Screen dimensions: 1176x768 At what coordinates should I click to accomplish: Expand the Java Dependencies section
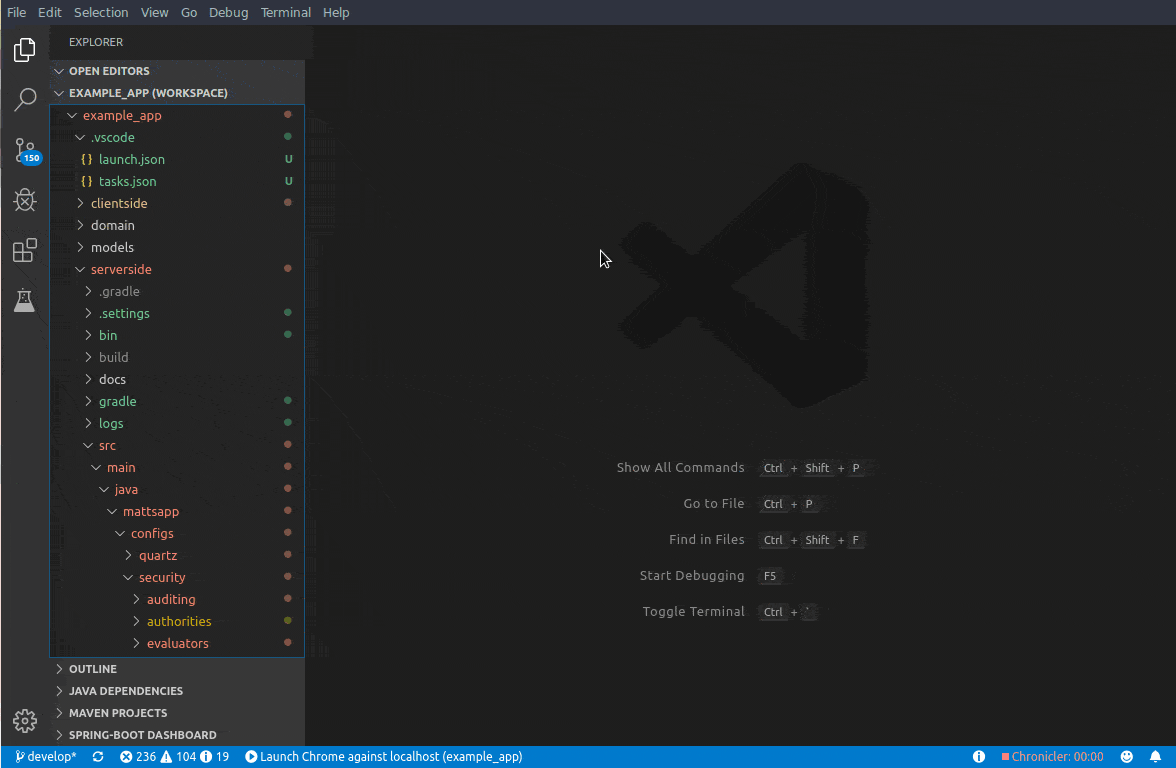[x=125, y=691]
